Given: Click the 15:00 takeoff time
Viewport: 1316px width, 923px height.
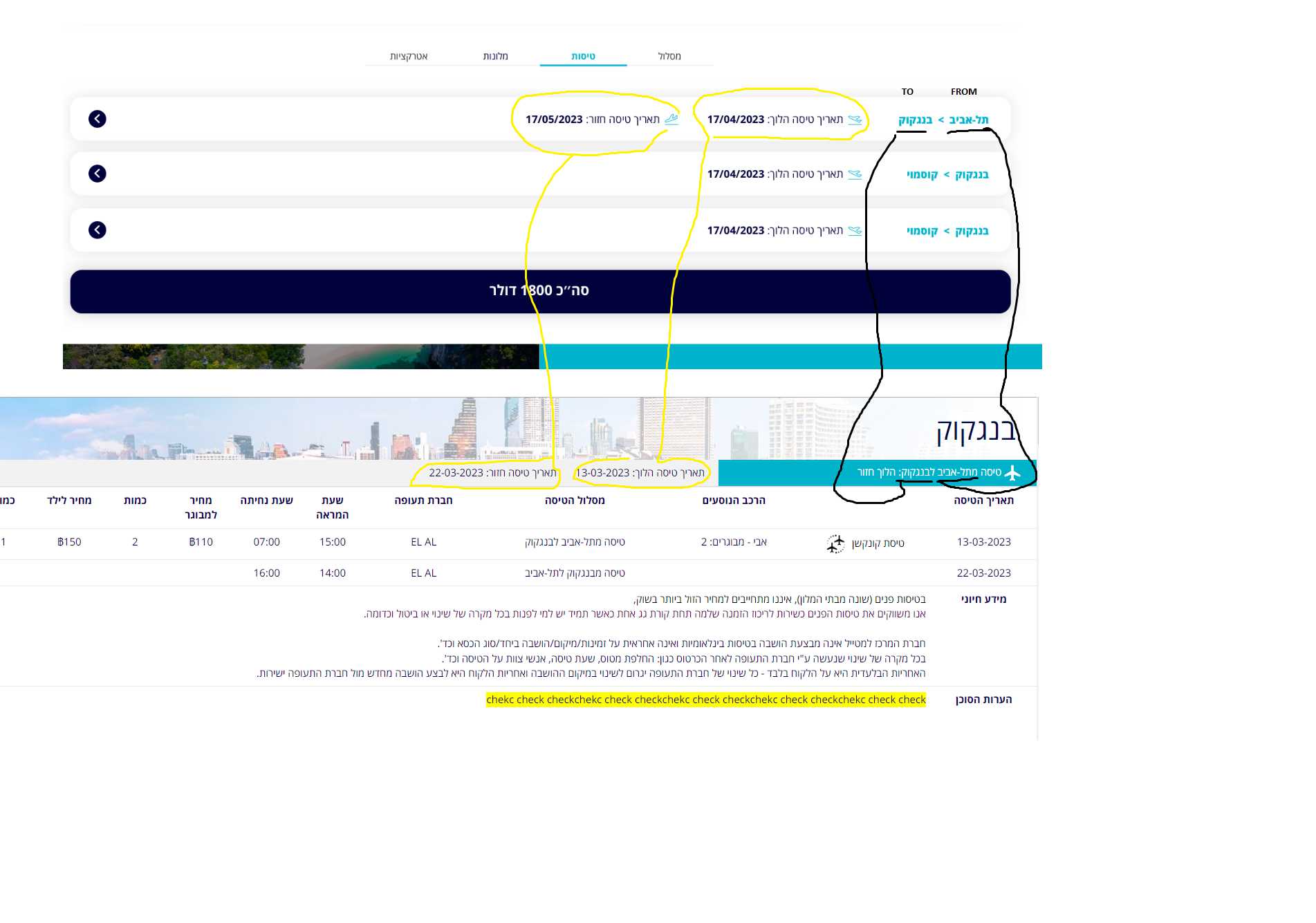Looking at the screenshot, I should 333,542.
